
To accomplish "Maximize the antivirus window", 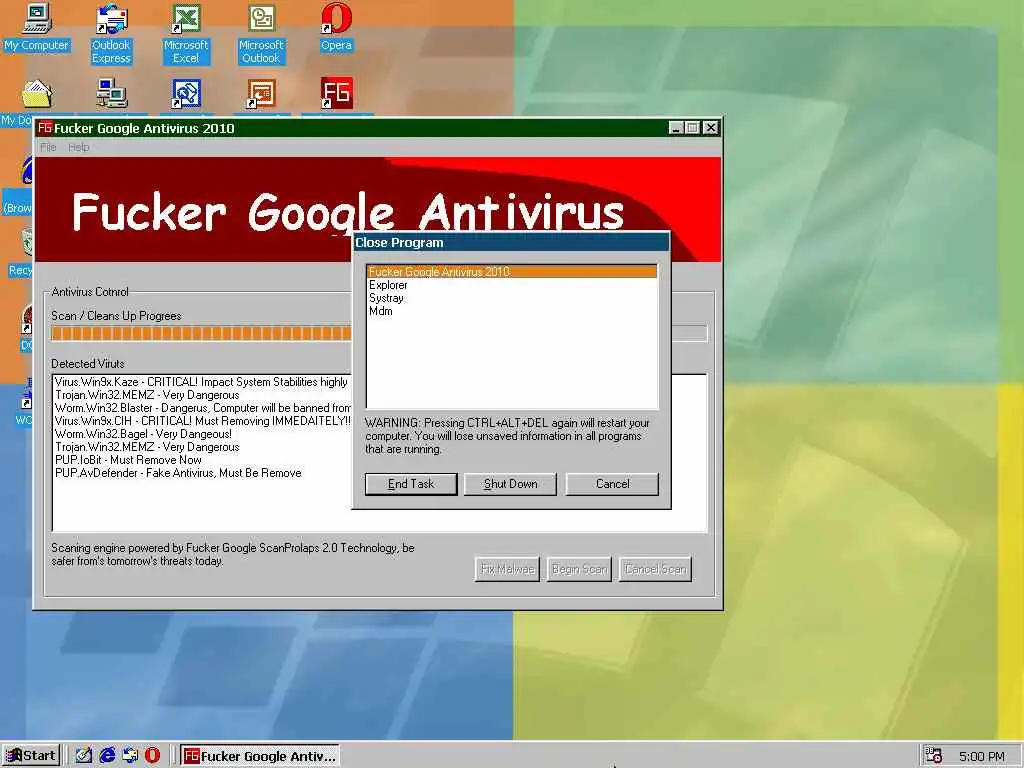I will pos(692,128).
